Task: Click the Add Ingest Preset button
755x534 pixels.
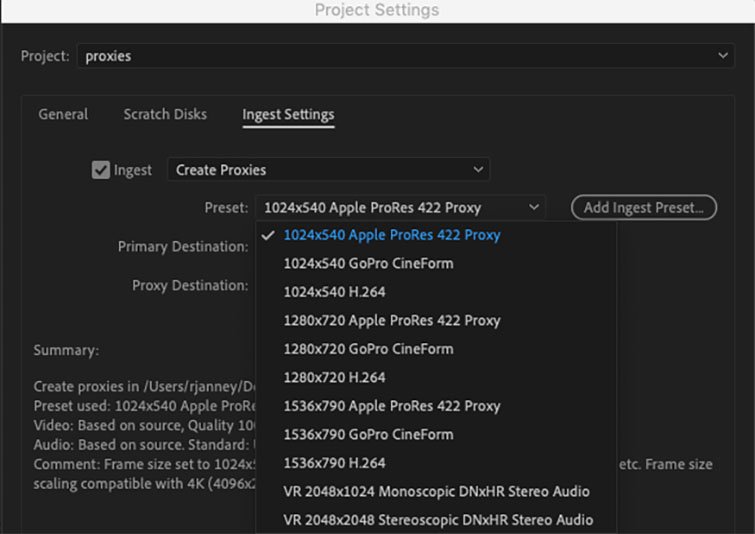Action: coord(643,208)
